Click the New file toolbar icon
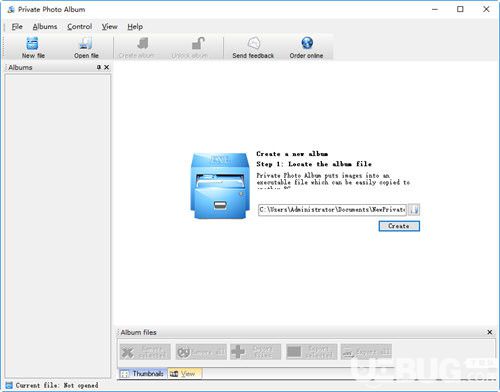Image resolution: width=500 pixels, height=392 pixels. (x=33, y=44)
